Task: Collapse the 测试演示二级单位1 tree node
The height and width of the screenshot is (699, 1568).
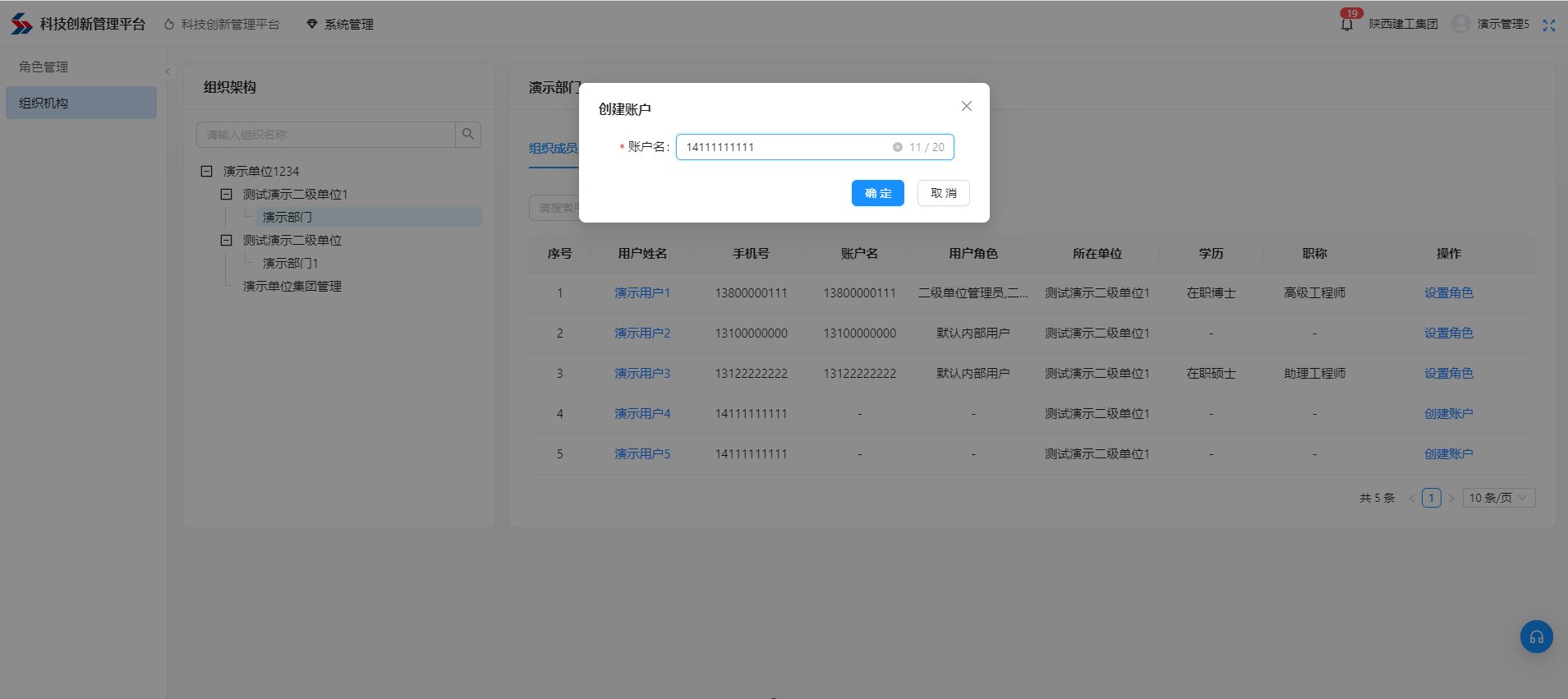Action: point(227,194)
